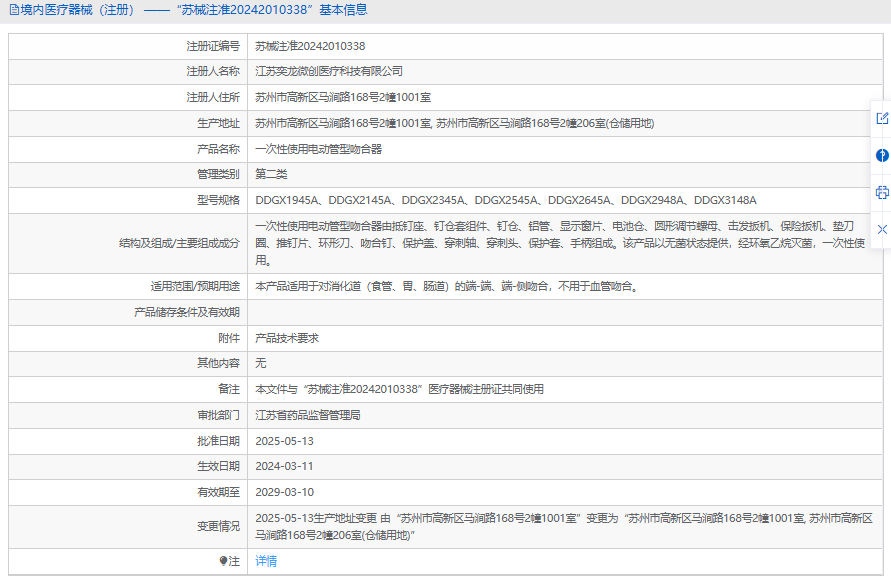The height and width of the screenshot is (583, 891).
Task: Click the 备注 remark text
Action: point(399,389)
